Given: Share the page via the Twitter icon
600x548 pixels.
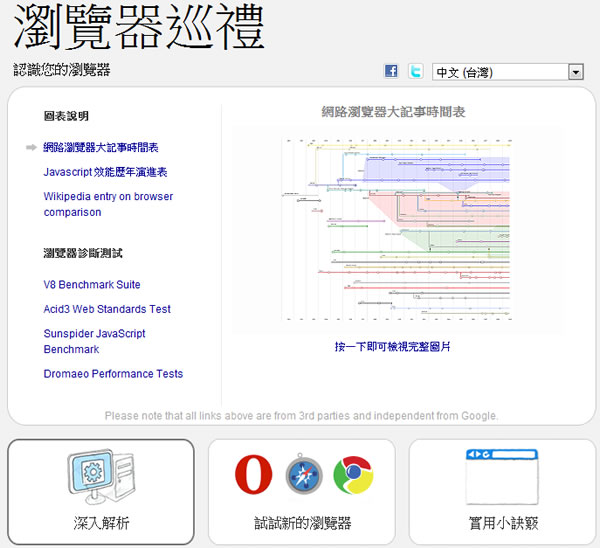Looking at the screenshot, I should 416,71.
